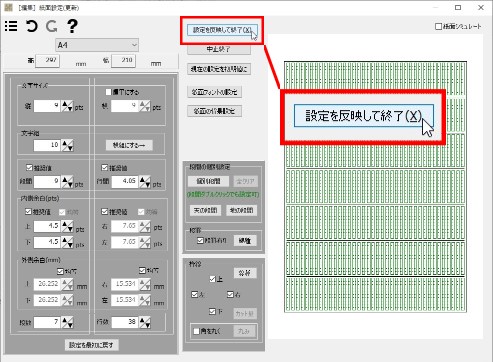Click the greyed カット線 button
Viewport: 493px width, 362px height.
(245, 314)
